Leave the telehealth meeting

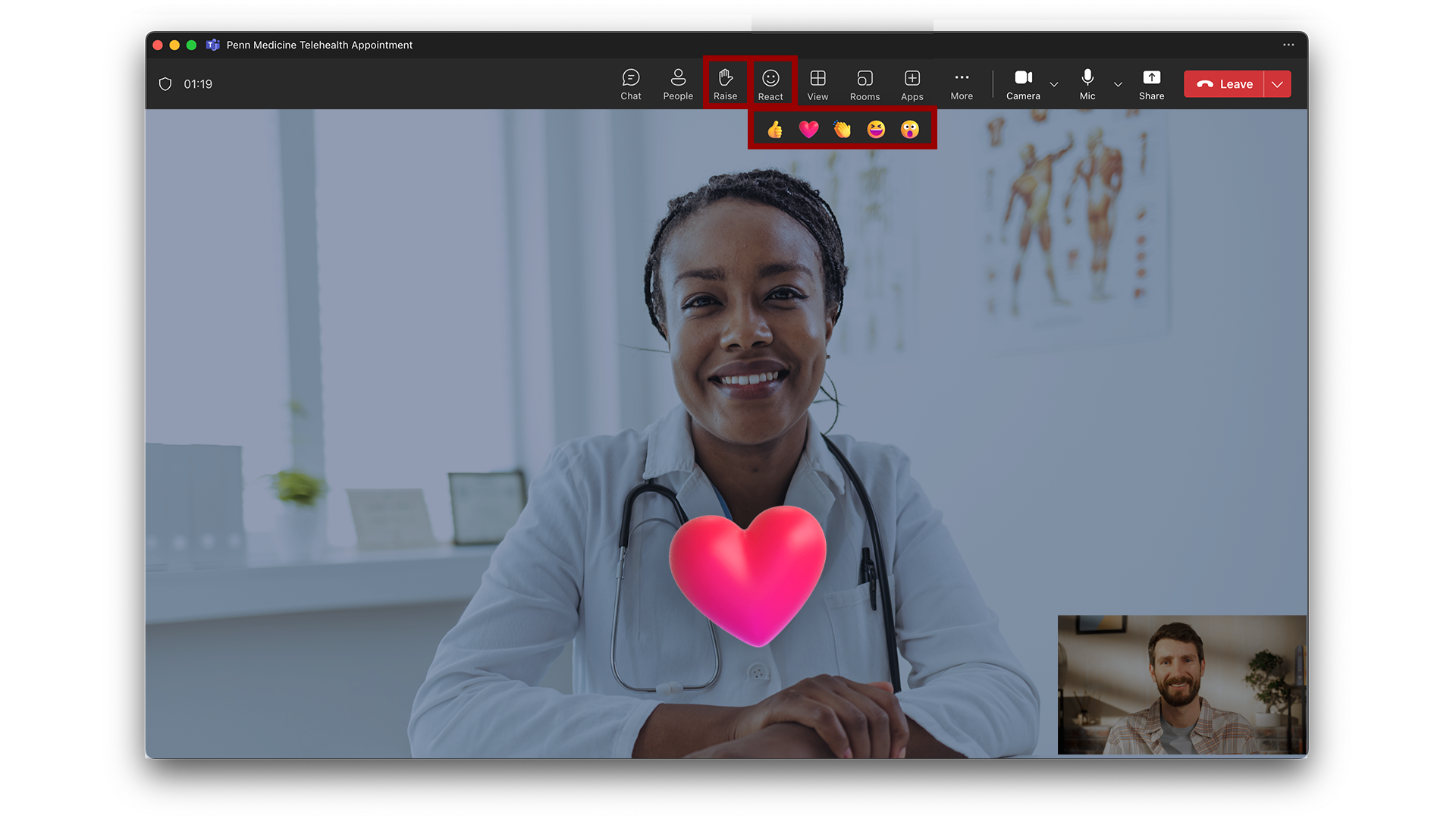pos(1224,84)
